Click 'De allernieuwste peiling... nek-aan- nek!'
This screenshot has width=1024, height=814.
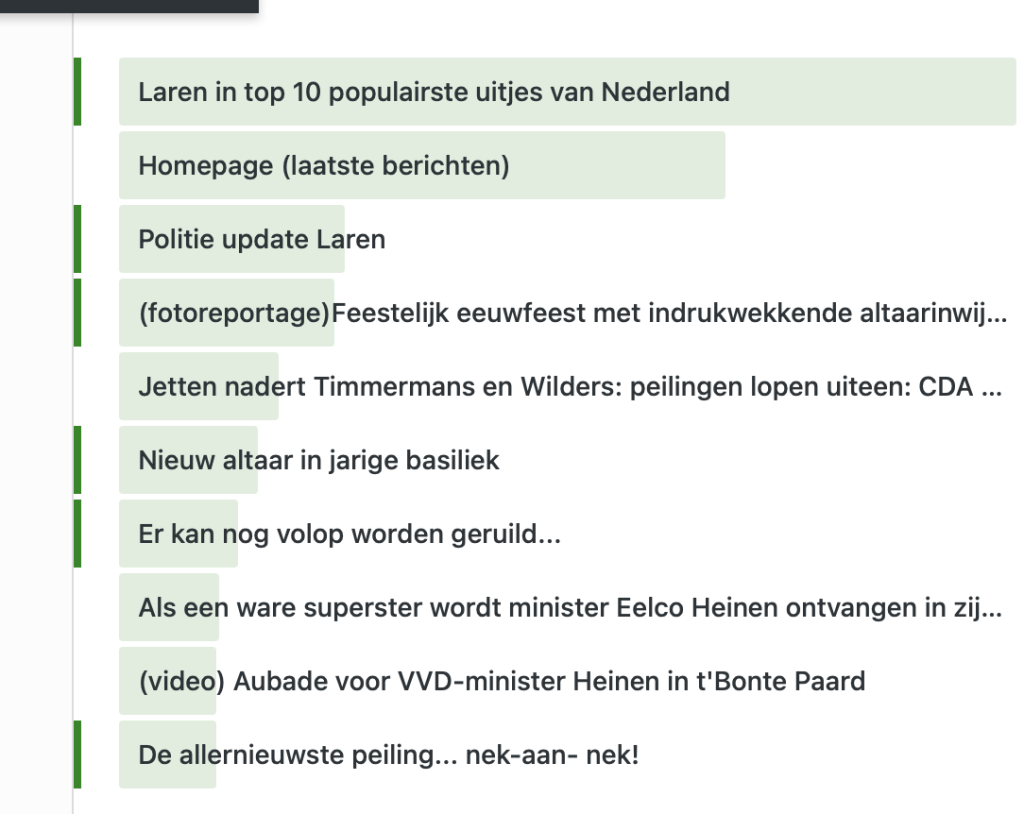(x=388, y=755)
